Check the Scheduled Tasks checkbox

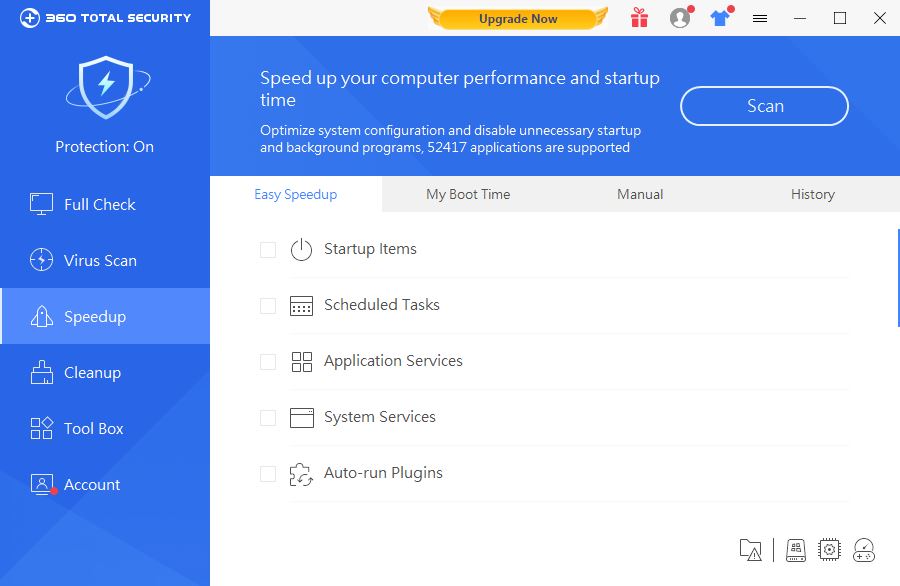(x=268, y=305)
